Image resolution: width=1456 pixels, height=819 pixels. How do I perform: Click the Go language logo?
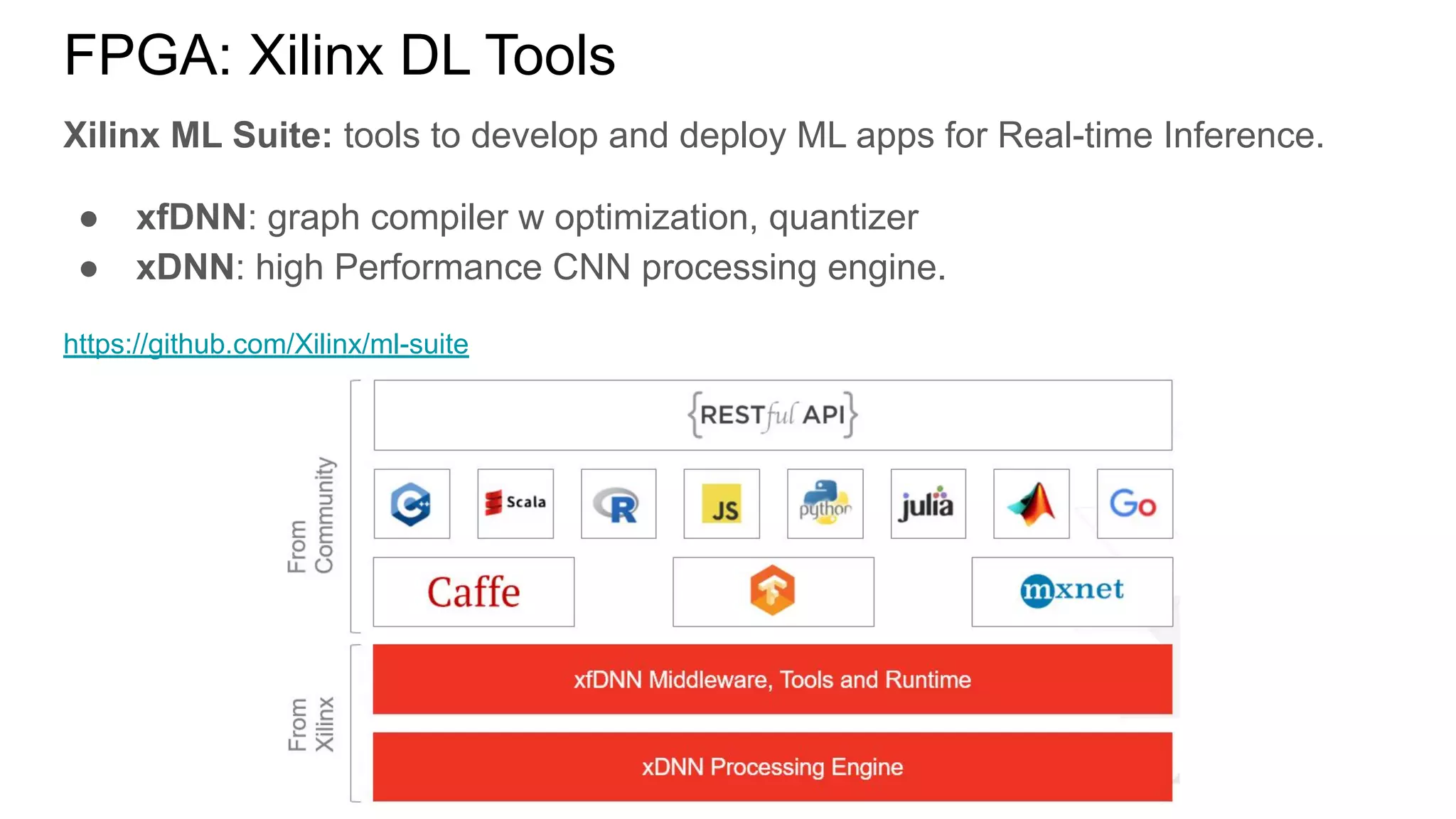[1135, 504]
